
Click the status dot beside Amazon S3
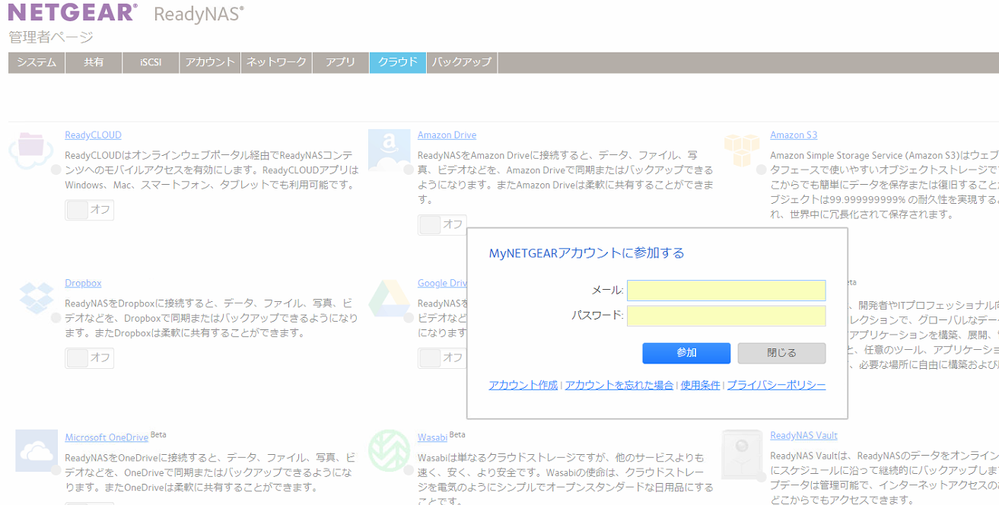click(x=761, y=169)
